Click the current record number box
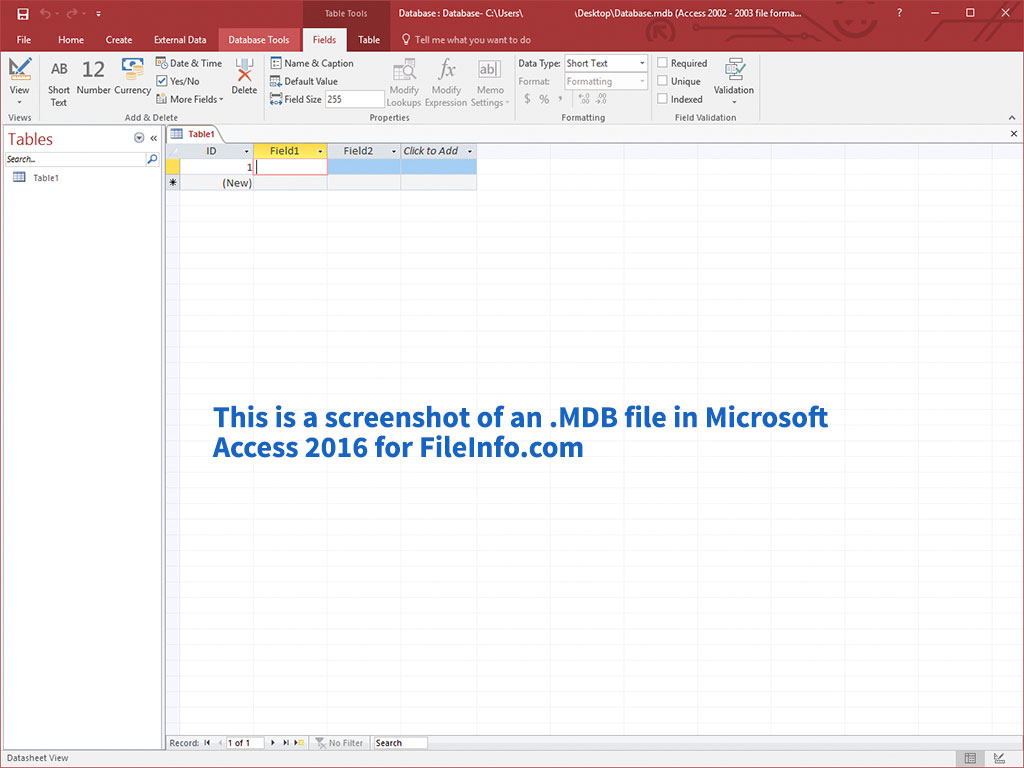The image size is (1024, 768). pyautogui.click(x=244, y=743)
